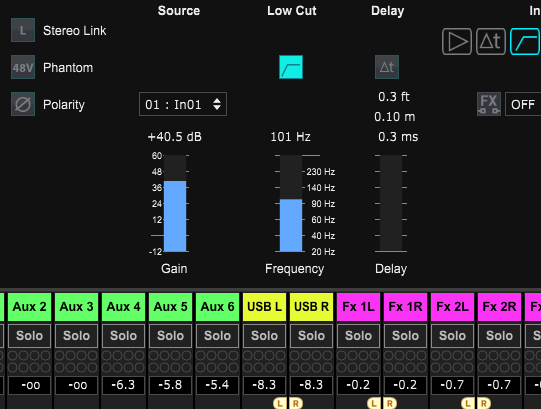Adjust the Gain slider bar
The image size is (541, 409).
(175, 203)
